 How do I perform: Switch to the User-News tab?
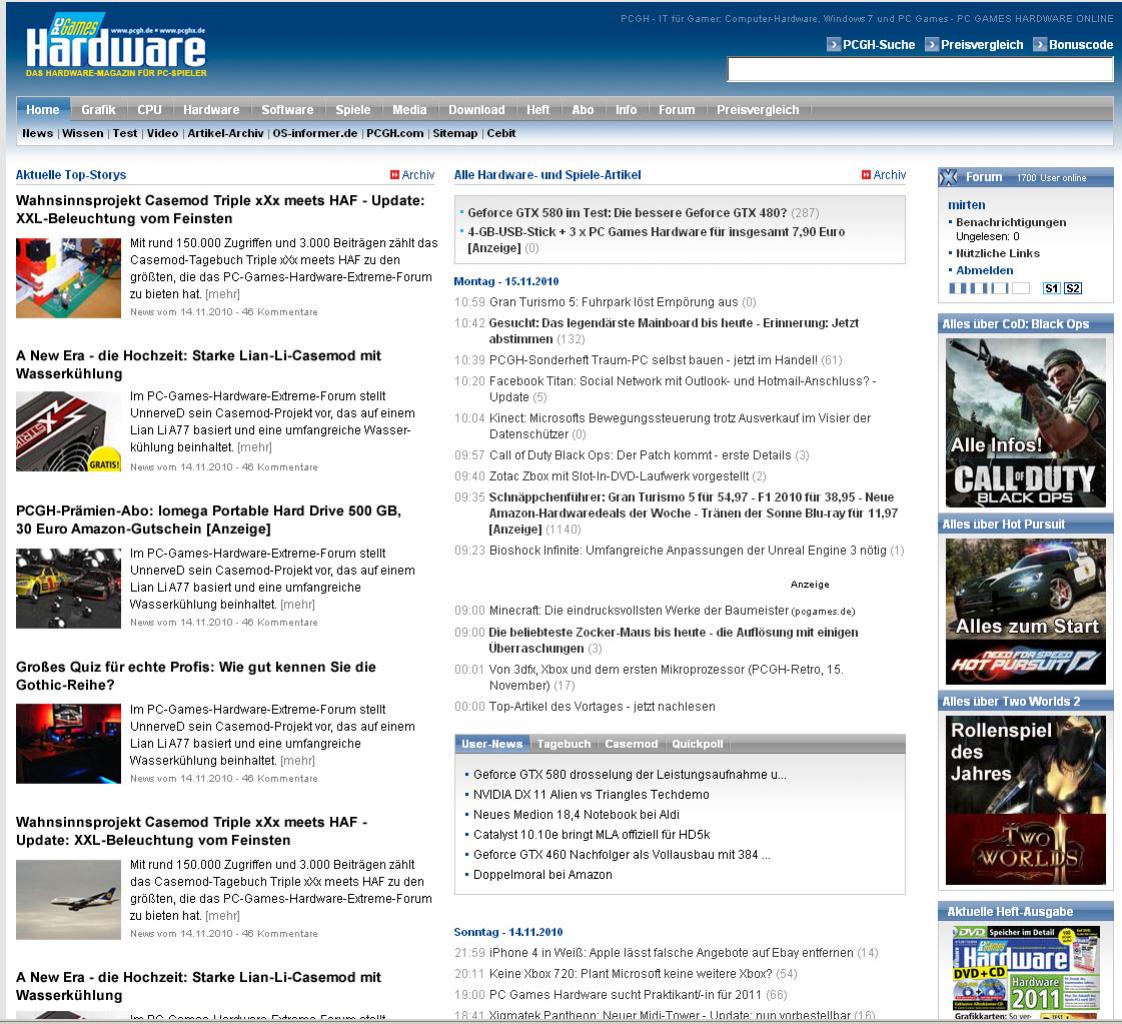pyautogui.click(x=492, y=743)
